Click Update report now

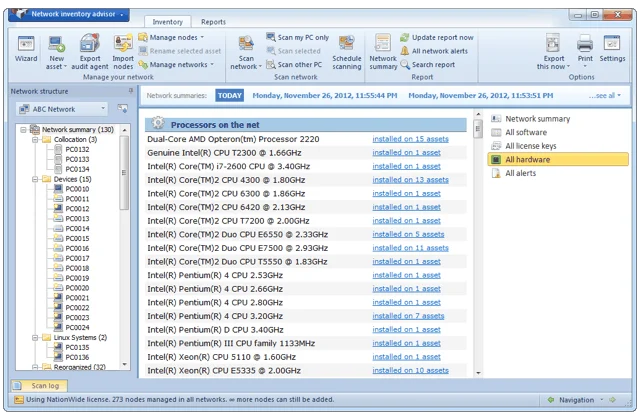coord(437,37)
